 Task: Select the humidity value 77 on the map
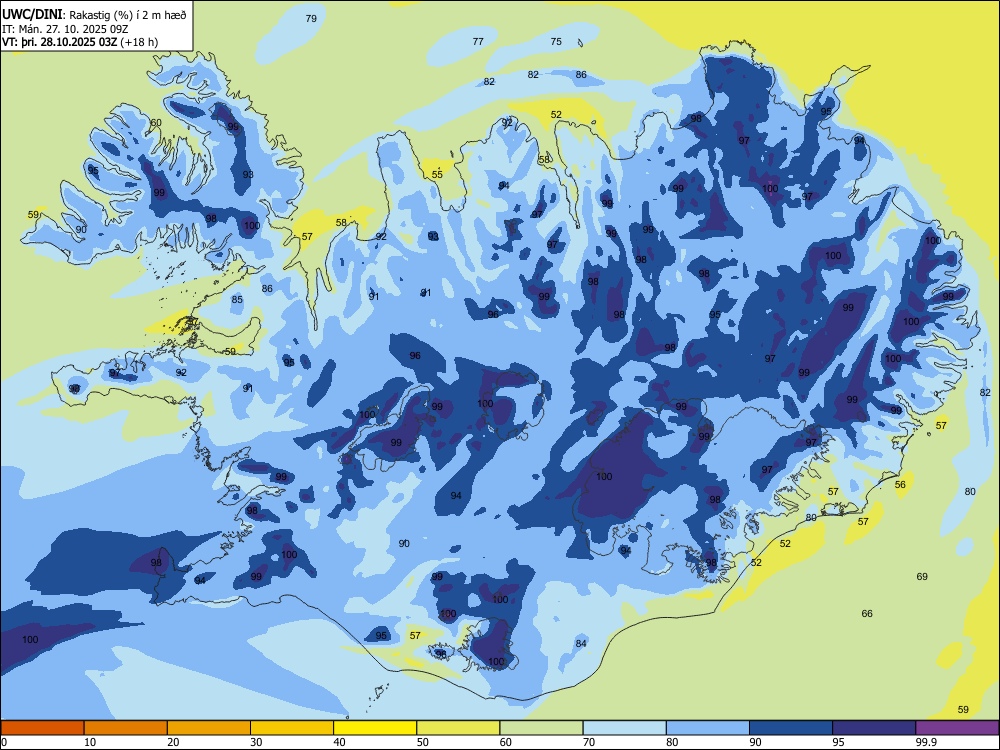(x=478, y=41)
